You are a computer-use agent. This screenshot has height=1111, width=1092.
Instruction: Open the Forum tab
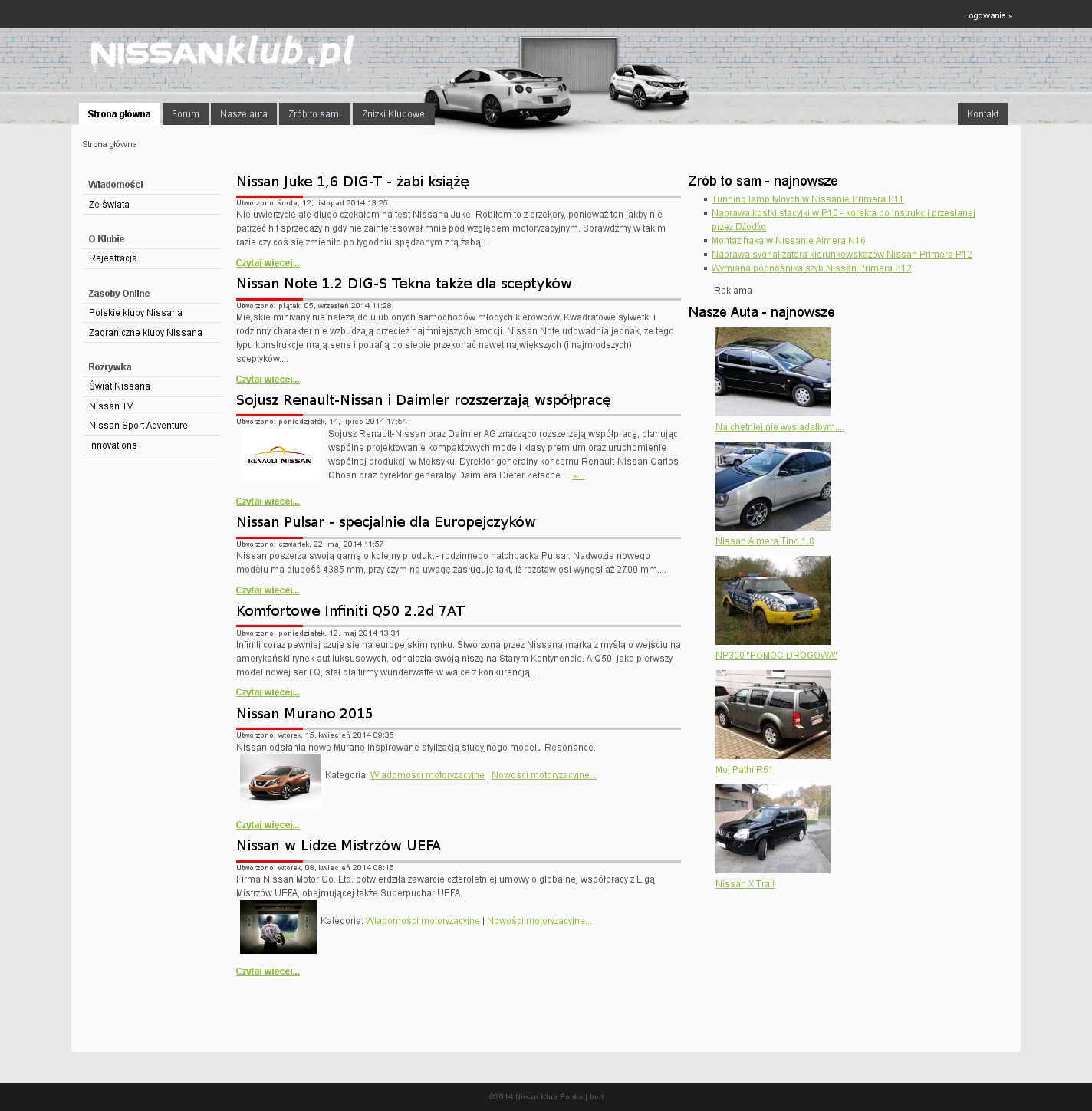click(185, 114)
